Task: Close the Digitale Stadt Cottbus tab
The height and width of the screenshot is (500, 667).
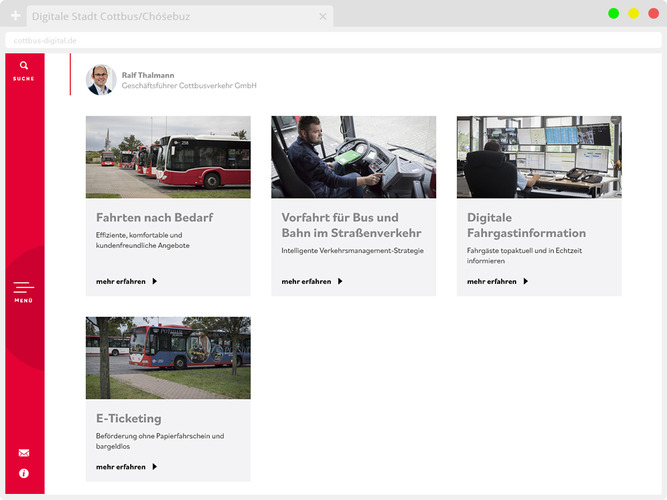Action: (322, 17)
